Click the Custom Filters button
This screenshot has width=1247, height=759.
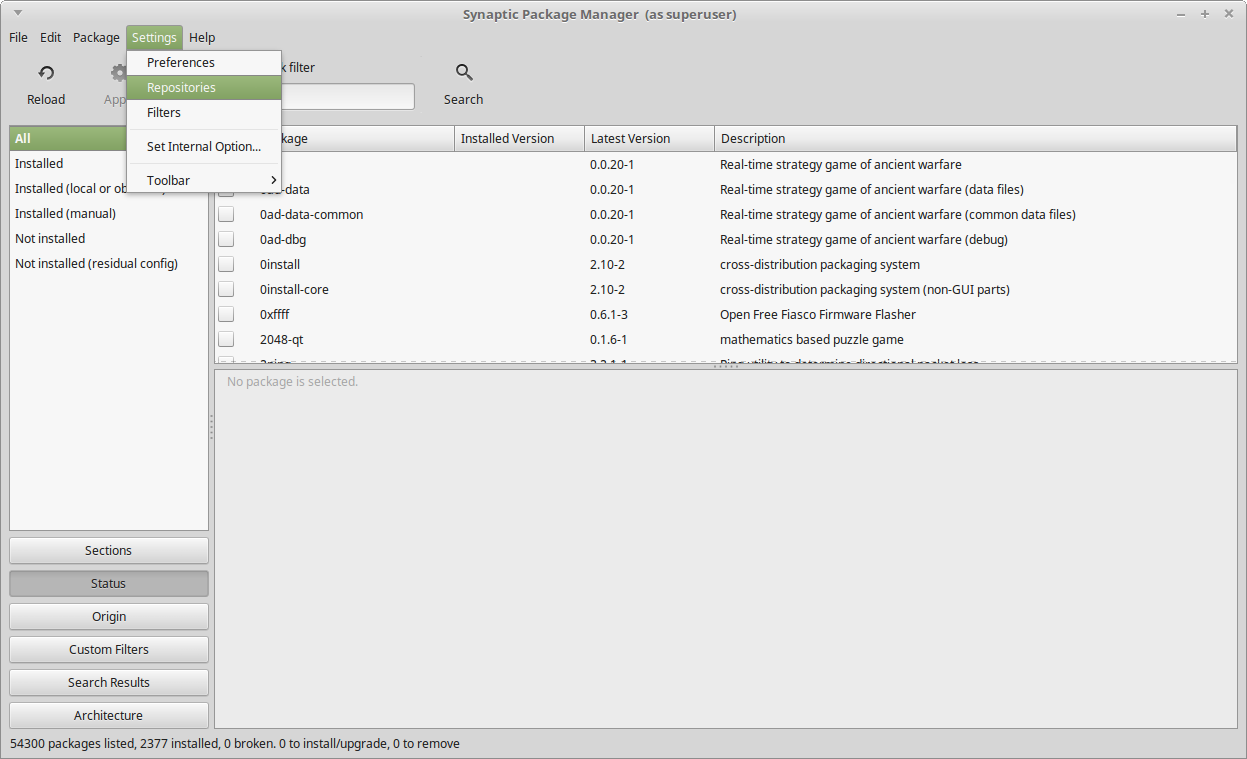click(x=109, y=649)
